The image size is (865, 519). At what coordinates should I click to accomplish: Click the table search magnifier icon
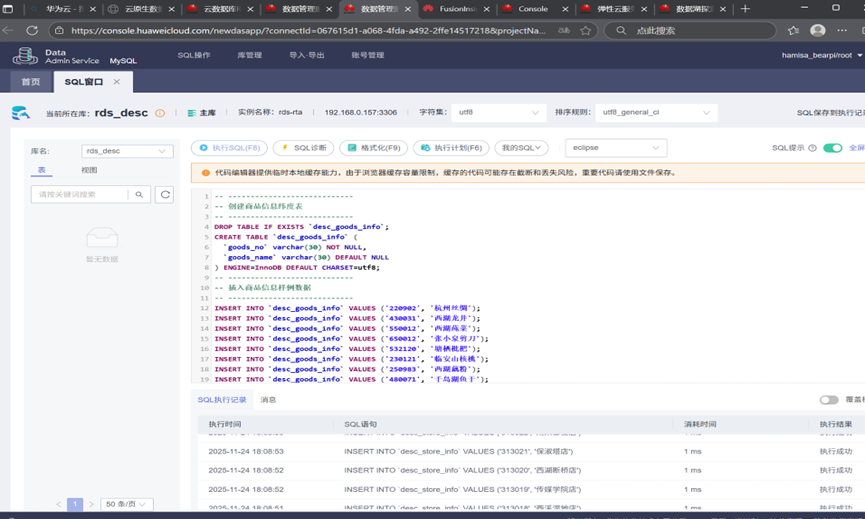click(139, 195)
